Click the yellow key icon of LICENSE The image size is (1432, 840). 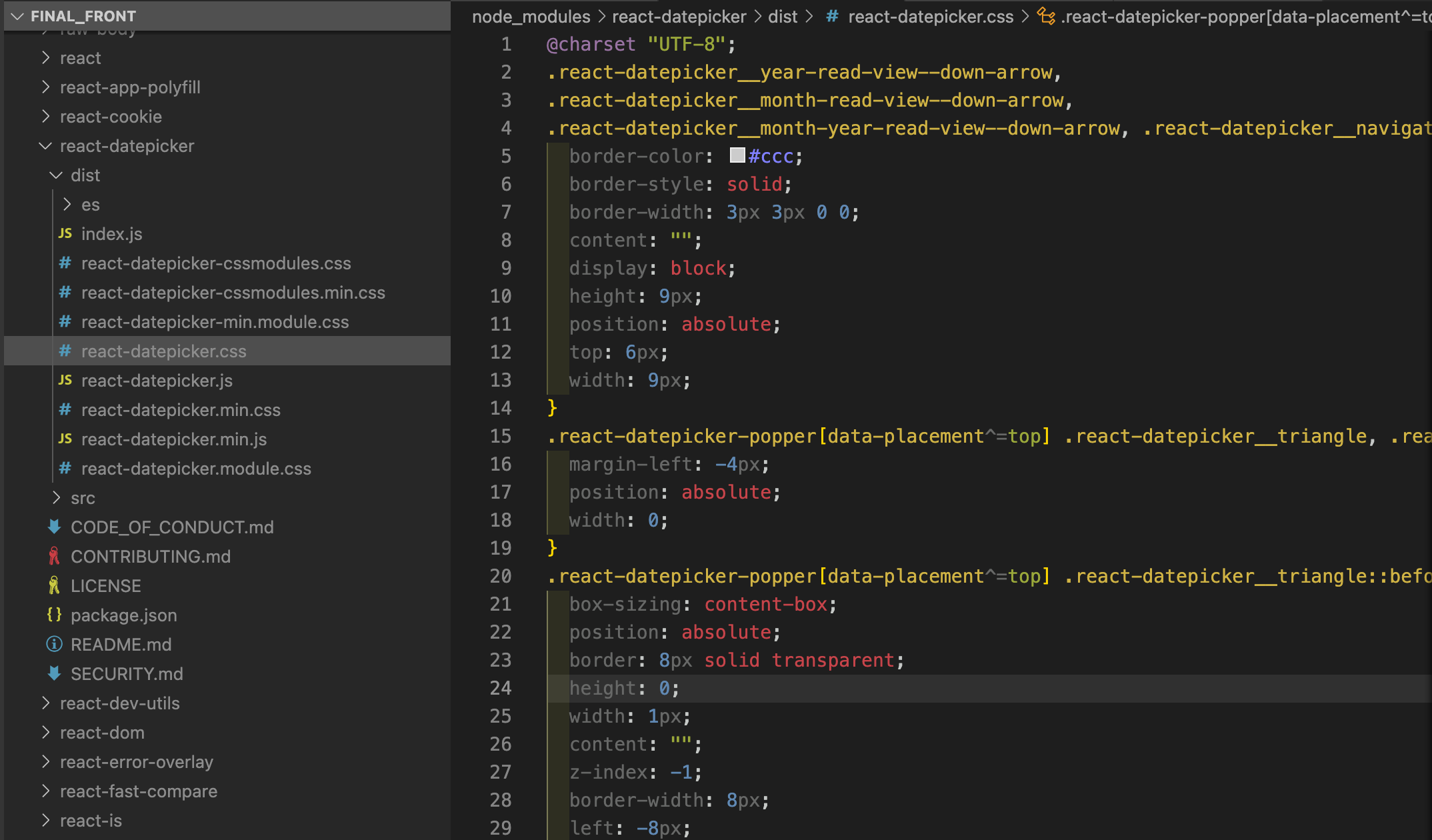pos(55,585)
